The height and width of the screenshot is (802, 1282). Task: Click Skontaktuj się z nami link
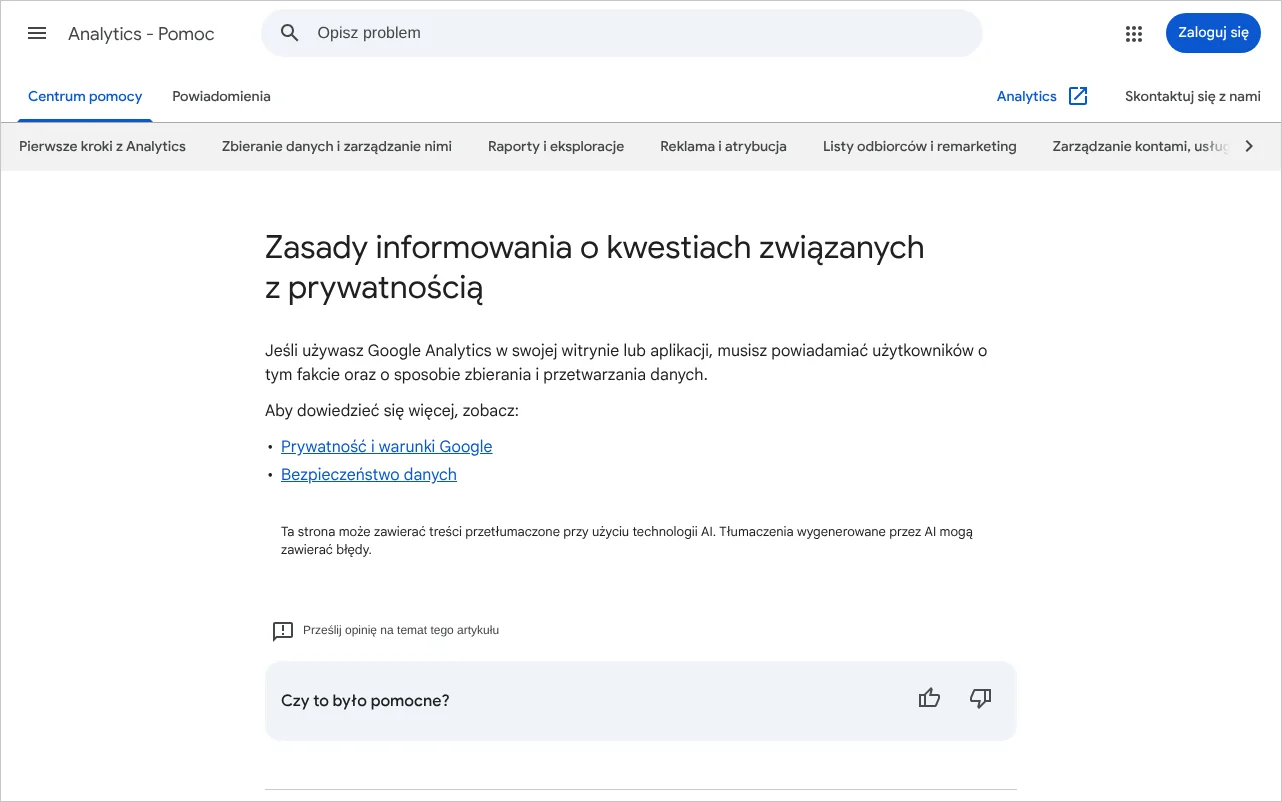click(x=1193, y=96)
